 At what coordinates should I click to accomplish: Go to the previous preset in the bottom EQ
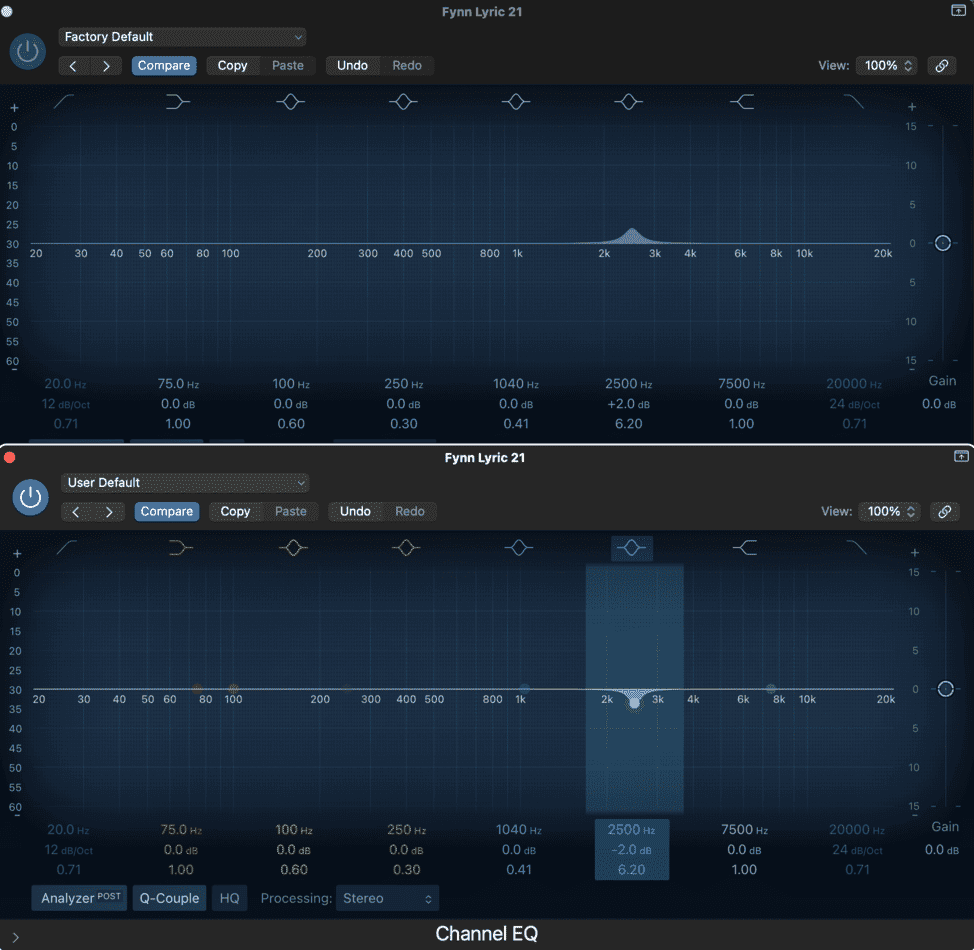click(76, 512)
